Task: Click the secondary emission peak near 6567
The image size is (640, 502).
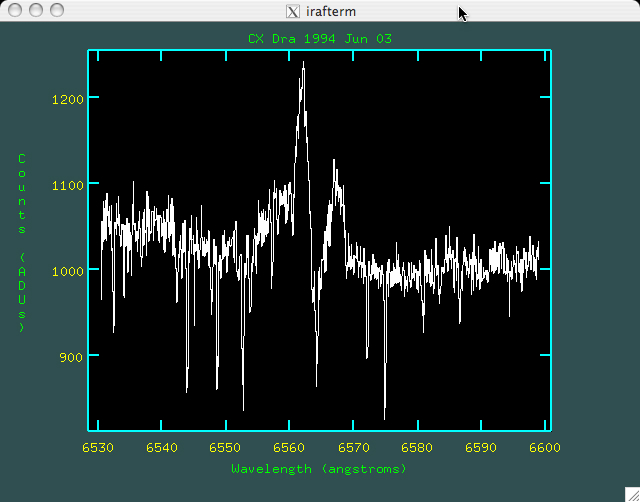Action: 334,163
